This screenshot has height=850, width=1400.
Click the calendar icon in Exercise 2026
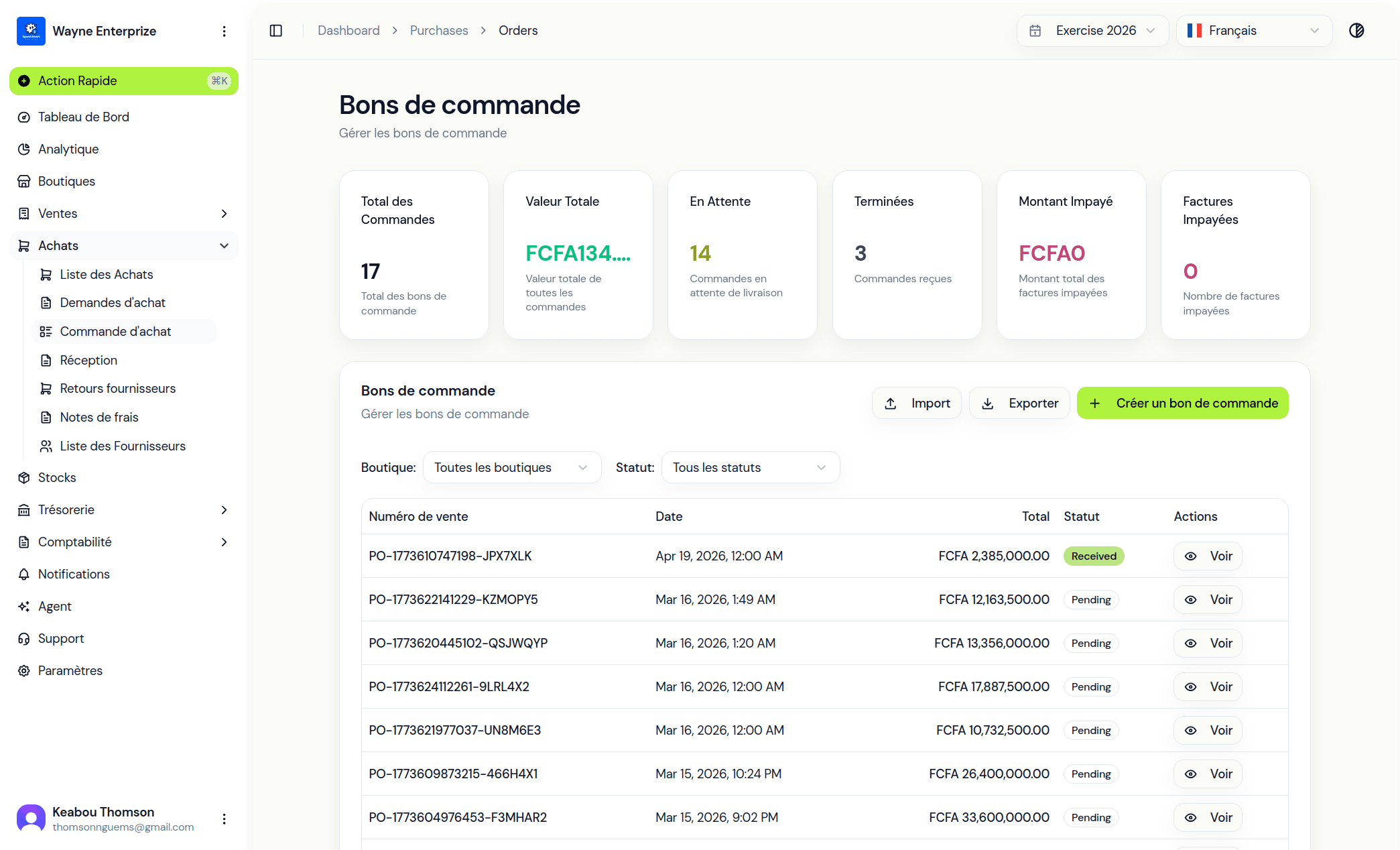point(1035,31)
